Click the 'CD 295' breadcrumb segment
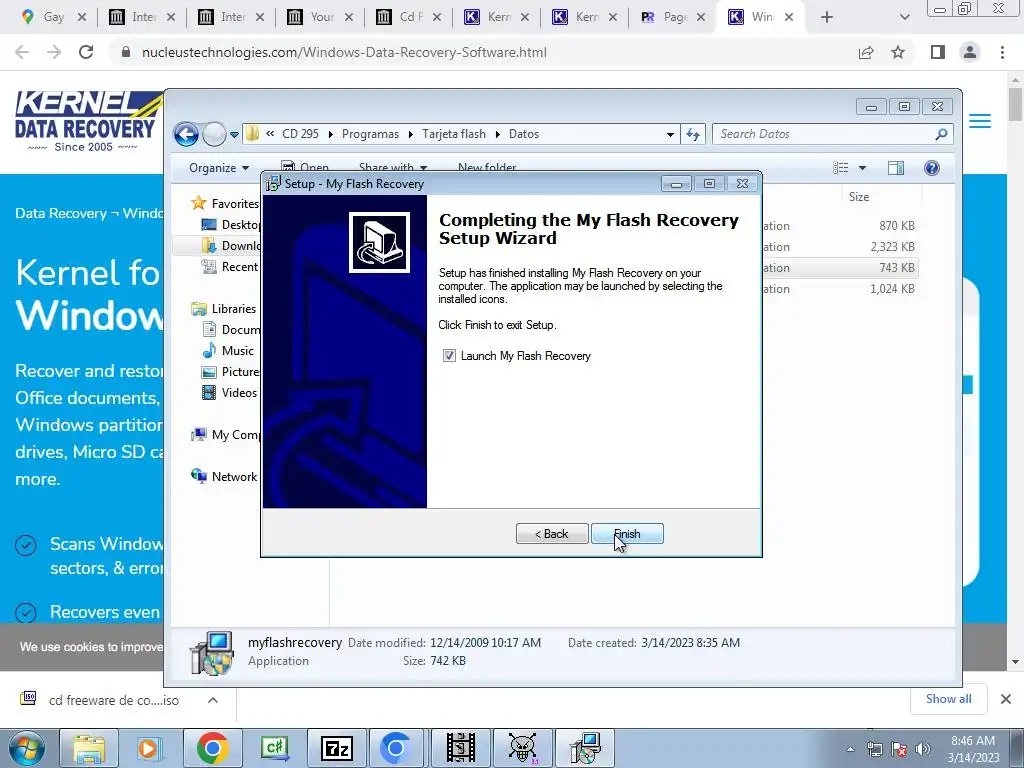Screen dimensions: 1024x768 point(300,134)
